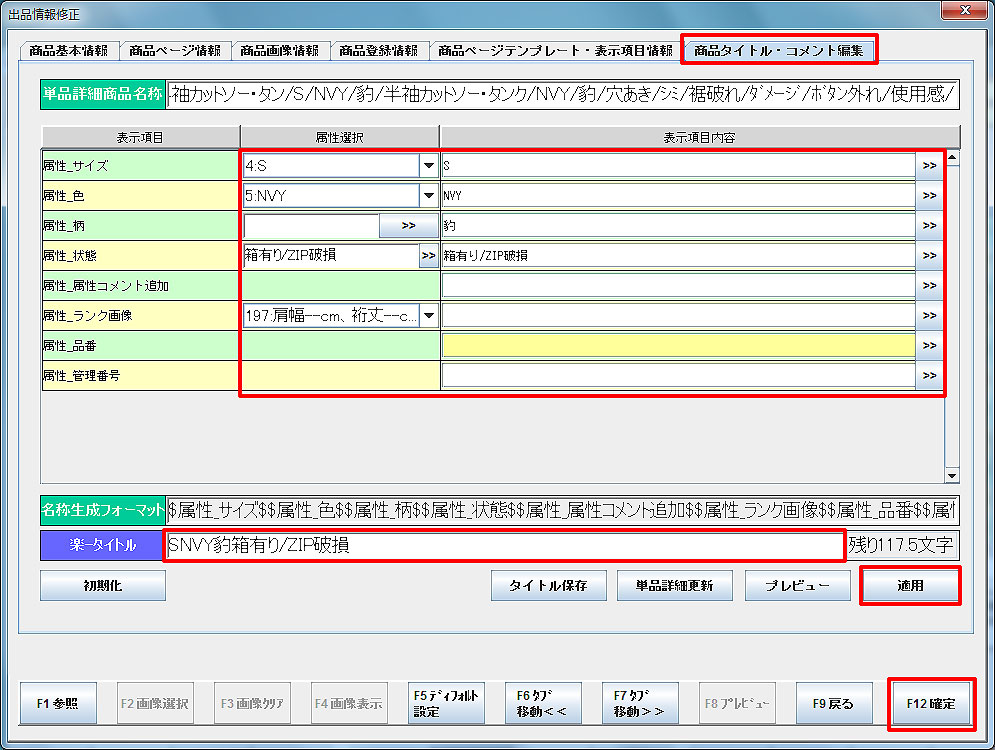Screen dimensions: 995x750
Task: Click the 初期化 button
Action: pos(102,586)
